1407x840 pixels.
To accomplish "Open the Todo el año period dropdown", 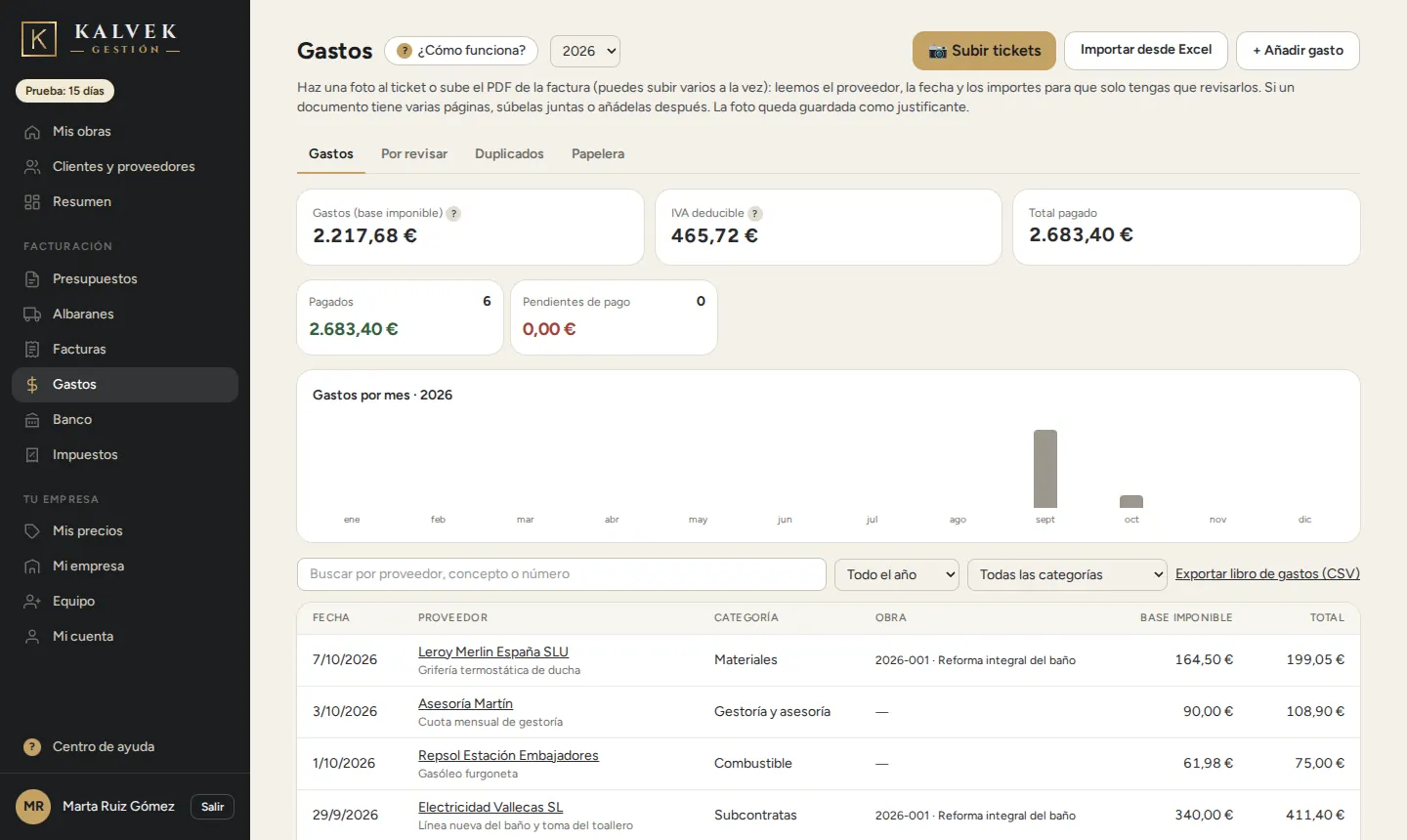I will pos(897,574).
